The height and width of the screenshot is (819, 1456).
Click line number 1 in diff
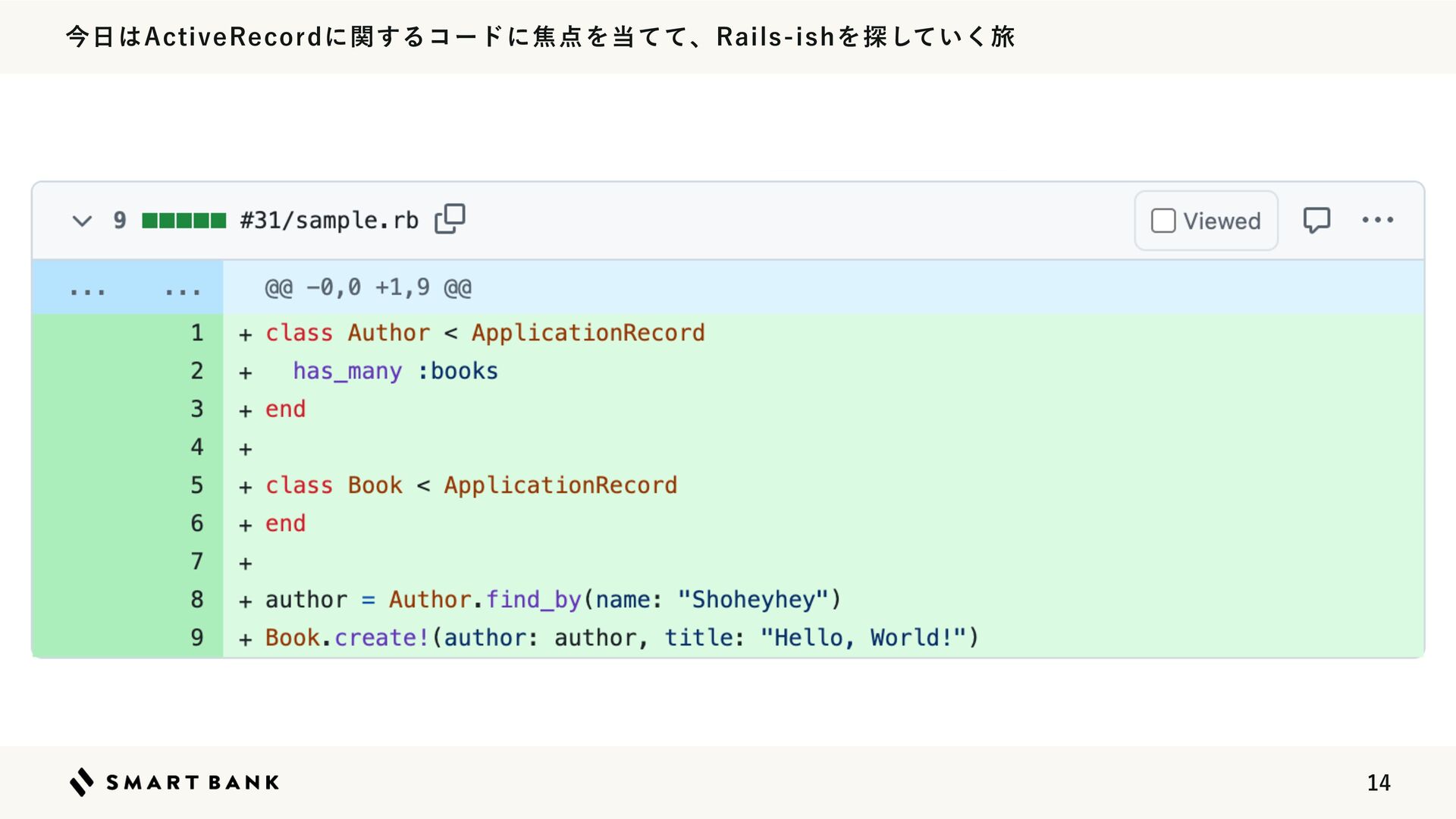[x=197, y=333]
